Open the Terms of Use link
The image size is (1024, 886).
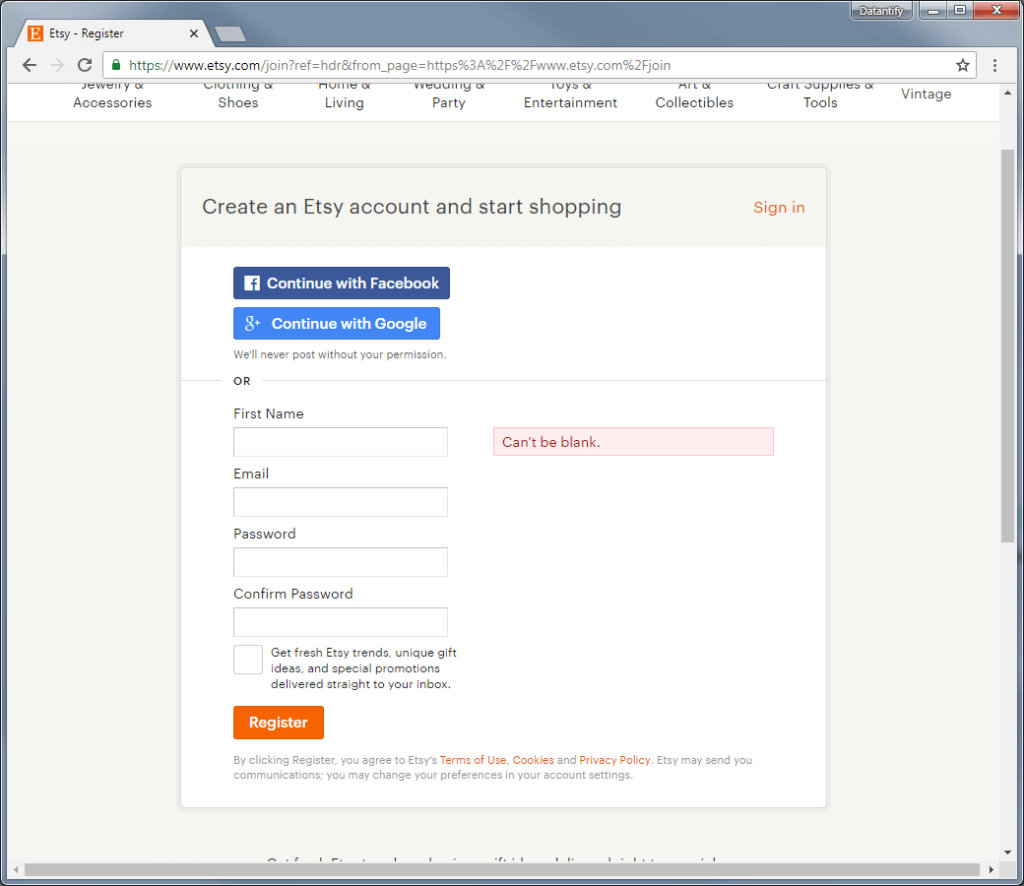click(x=473, y=760)
